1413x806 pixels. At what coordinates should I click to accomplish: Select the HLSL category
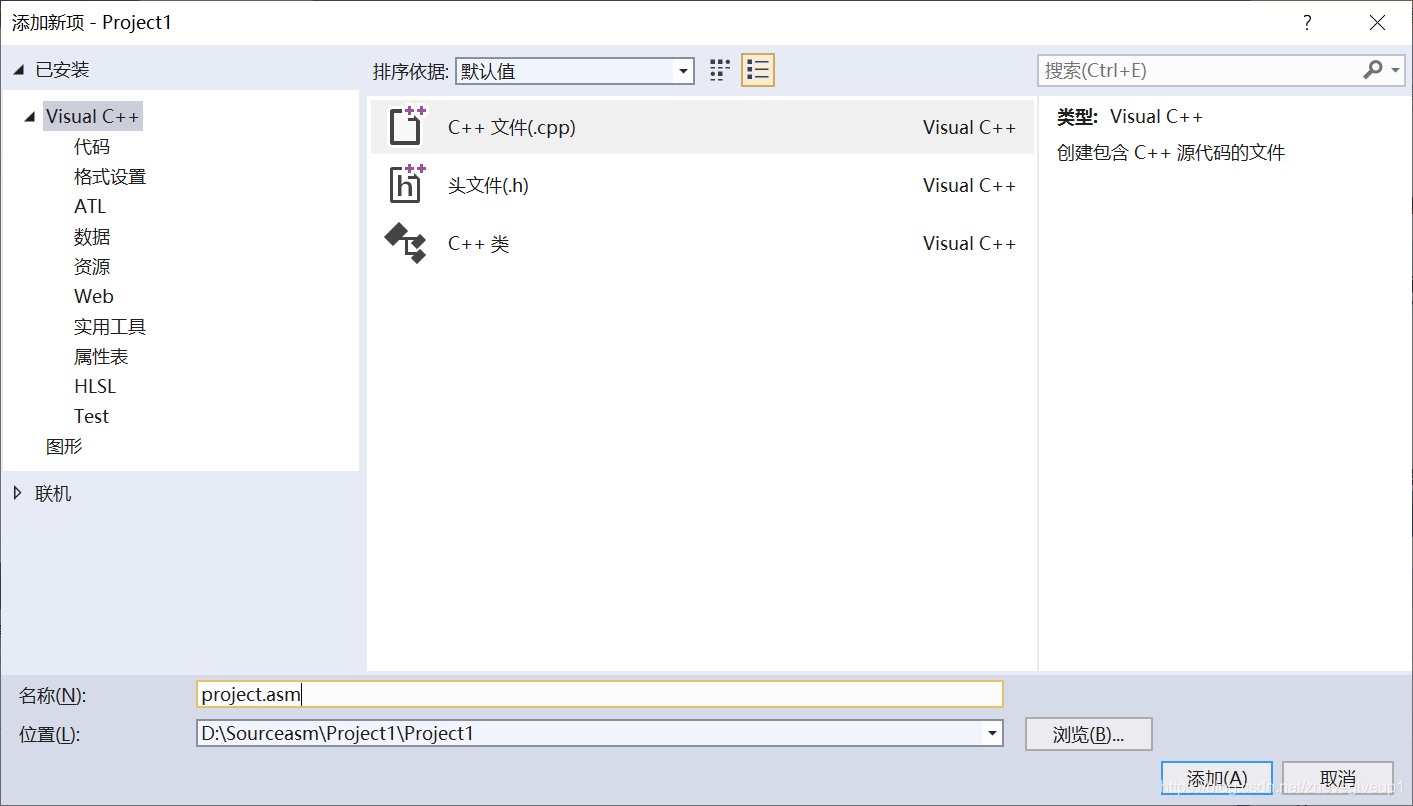pyautogui.click(x=95, y=387)
